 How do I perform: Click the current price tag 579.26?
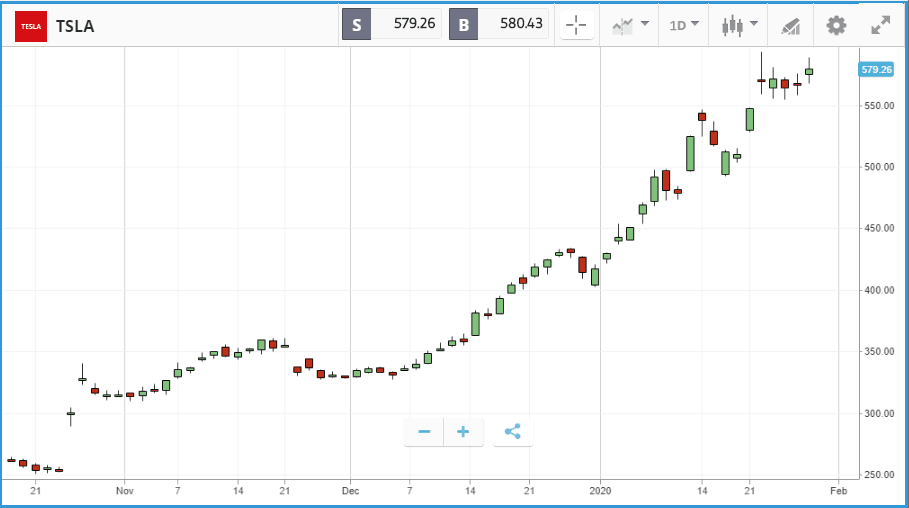click(x=876, y=70)
